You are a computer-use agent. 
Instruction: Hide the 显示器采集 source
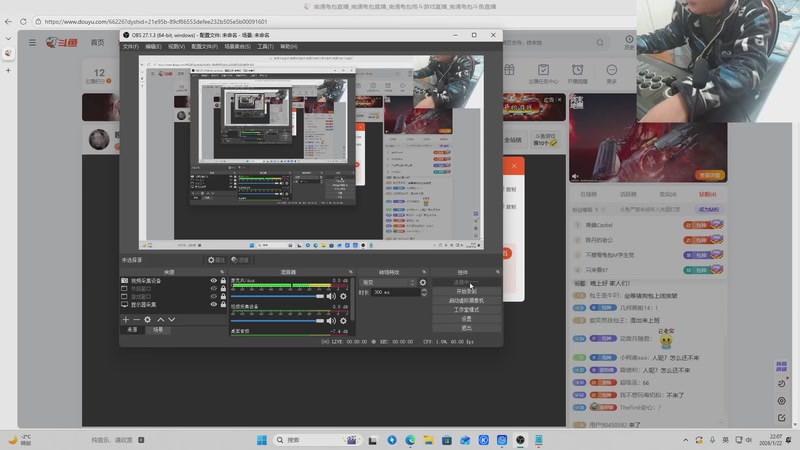point(214,304)
